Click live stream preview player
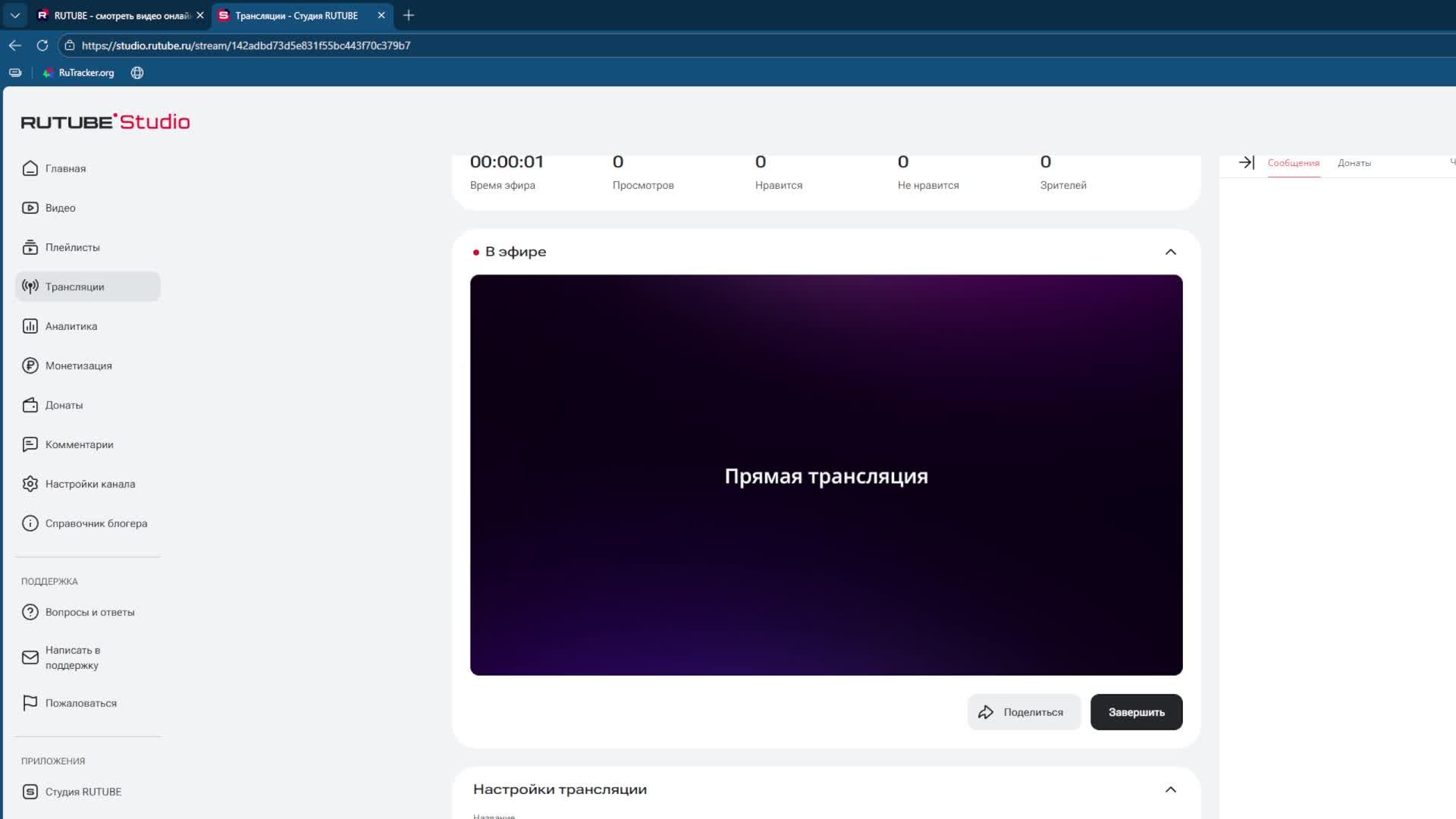The width and height of the screenshot is (1456, 819). click(x=826, y=475)
